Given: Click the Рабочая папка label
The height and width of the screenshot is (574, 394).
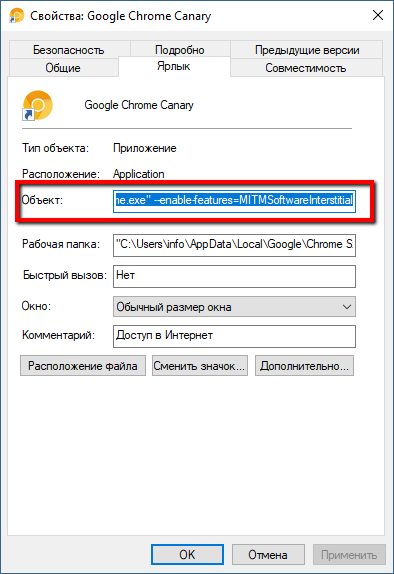Looking at the screenshot, I should (61, 244).
